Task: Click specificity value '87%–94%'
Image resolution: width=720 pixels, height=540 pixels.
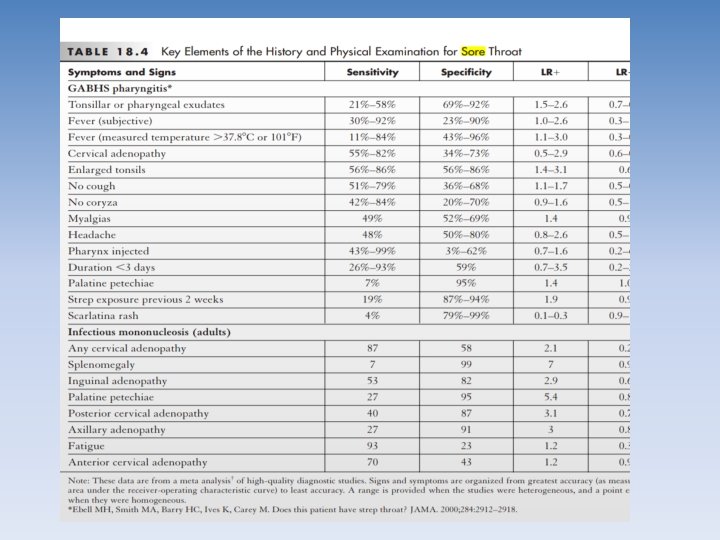Action: (x=466, y=299)
